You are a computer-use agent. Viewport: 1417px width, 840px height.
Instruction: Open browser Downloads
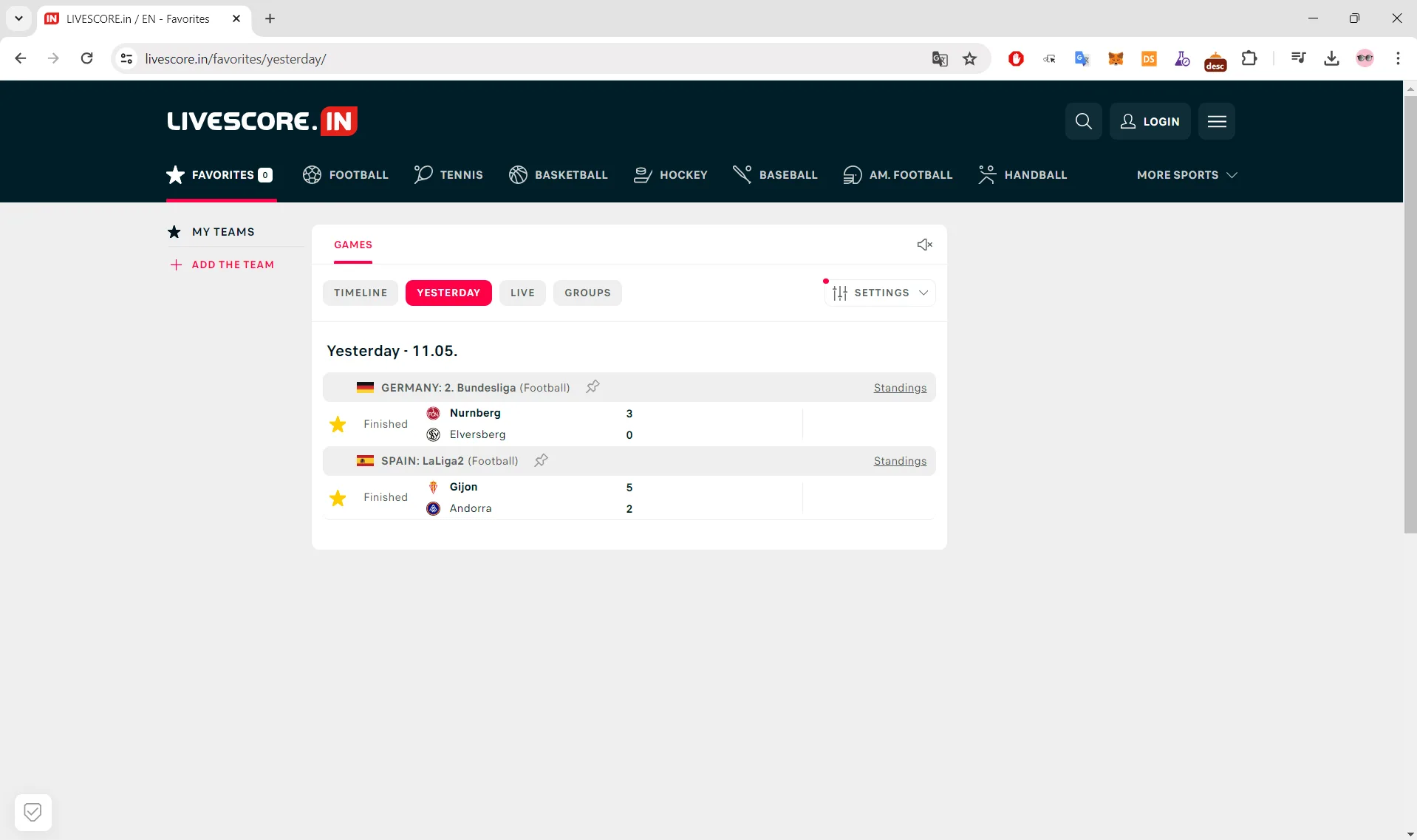coord(1331,58)
